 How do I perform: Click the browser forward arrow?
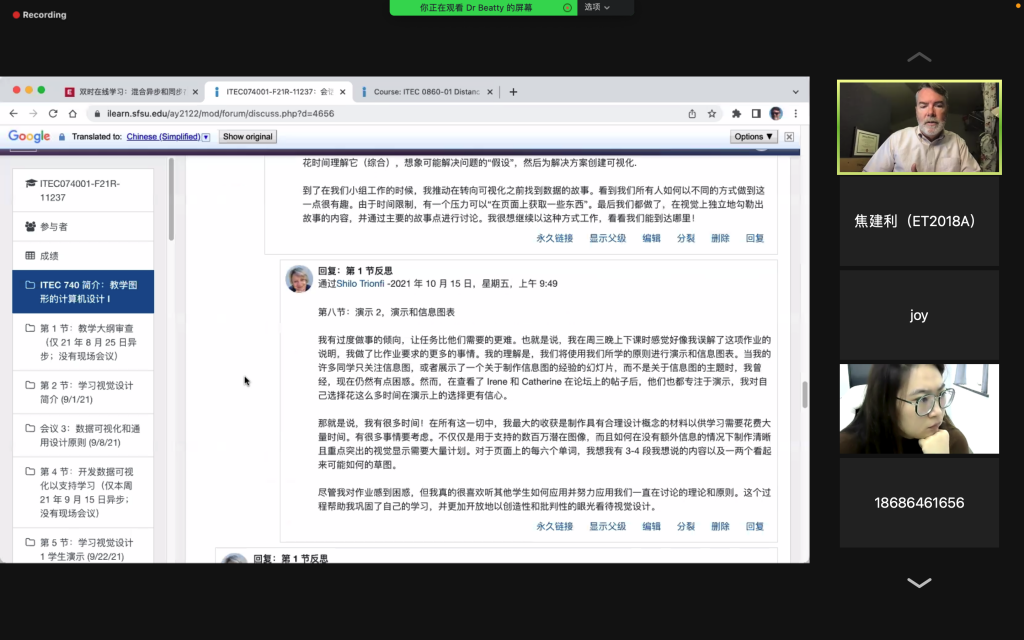pyautogui.click(x=33, y=114)
